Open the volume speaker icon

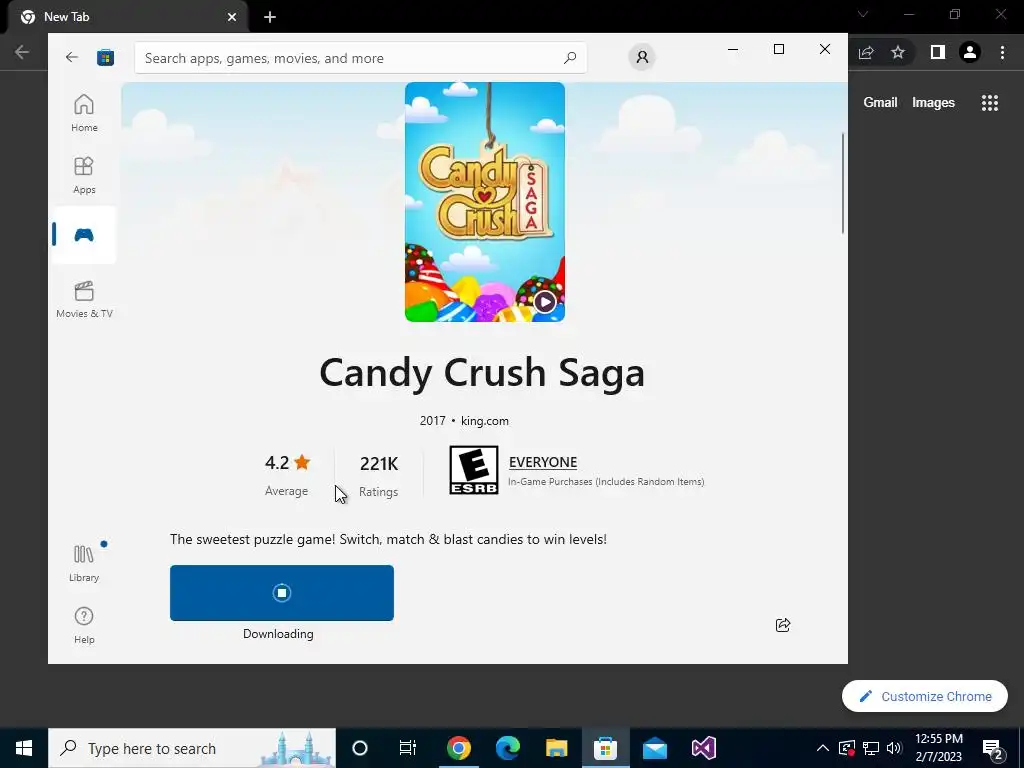(894, 748)
